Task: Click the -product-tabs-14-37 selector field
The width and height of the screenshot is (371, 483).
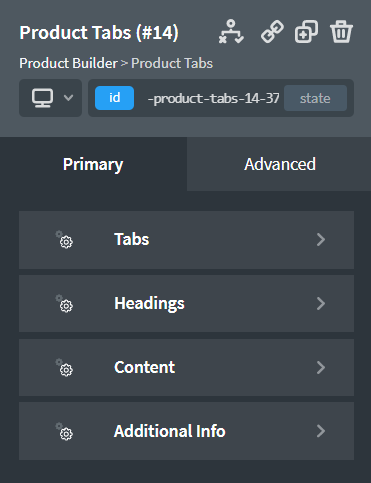Action: pos(213,98)
